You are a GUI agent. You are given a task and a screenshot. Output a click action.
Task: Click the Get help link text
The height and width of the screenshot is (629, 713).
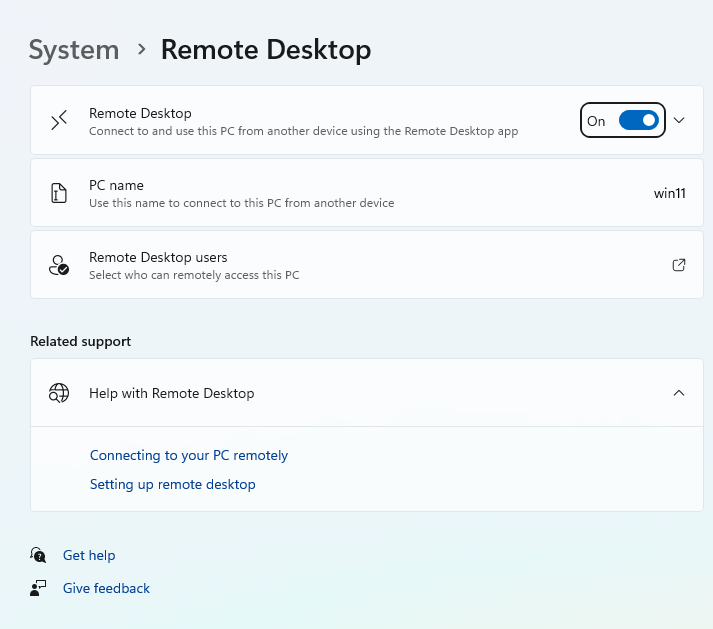coord(89,555)
